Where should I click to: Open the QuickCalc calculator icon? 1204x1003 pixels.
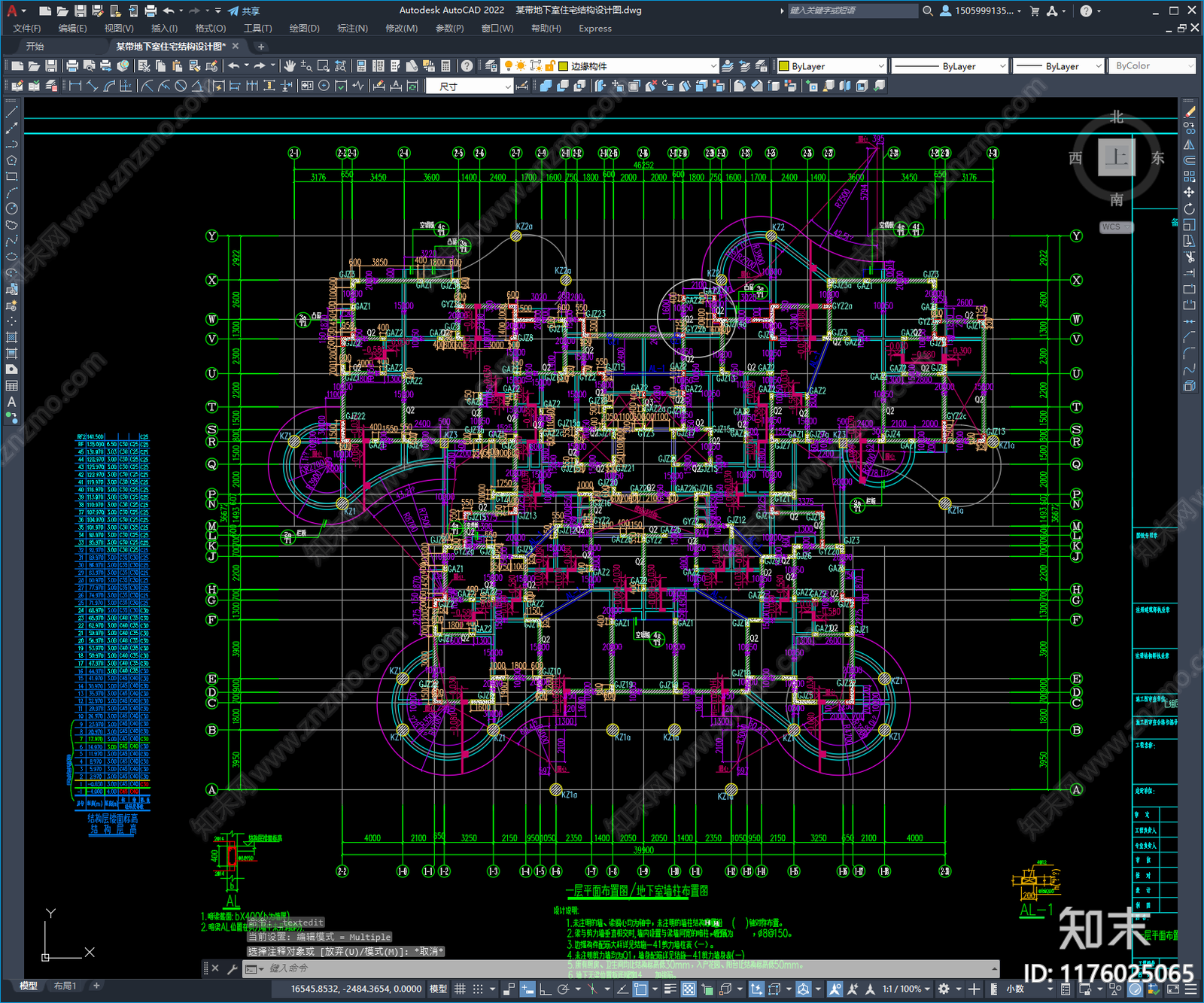[445, 66]
